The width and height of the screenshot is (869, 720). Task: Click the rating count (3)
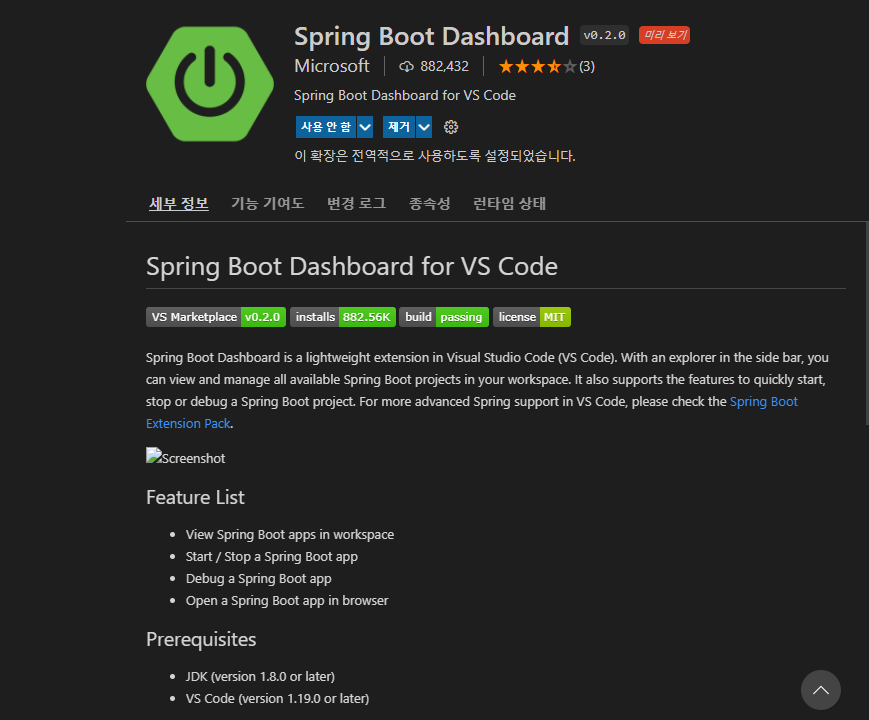point(587,67)
